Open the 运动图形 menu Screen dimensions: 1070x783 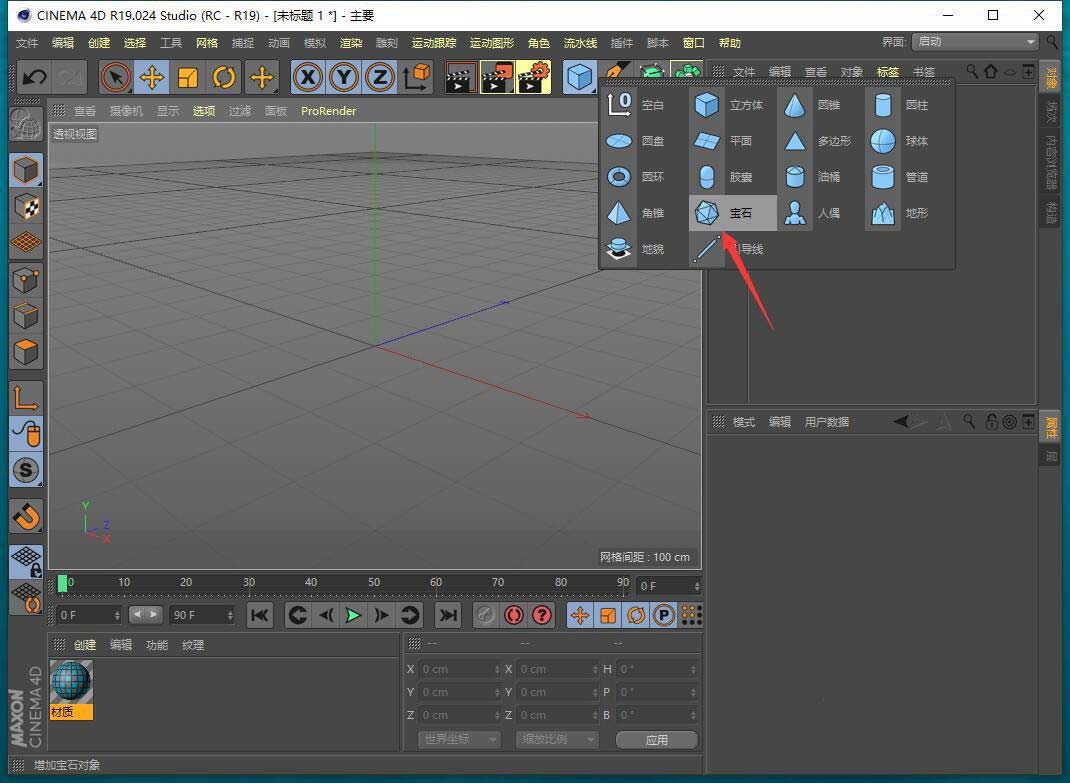coord(491,43)
